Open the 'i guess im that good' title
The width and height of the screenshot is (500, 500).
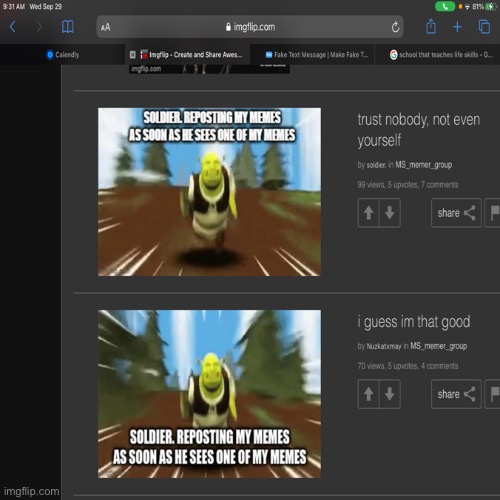coord(414,322)
